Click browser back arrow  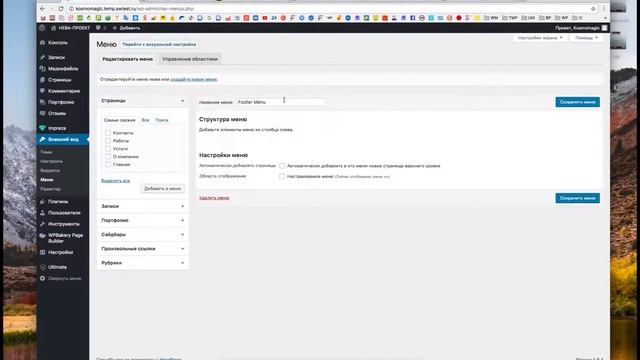43,9
